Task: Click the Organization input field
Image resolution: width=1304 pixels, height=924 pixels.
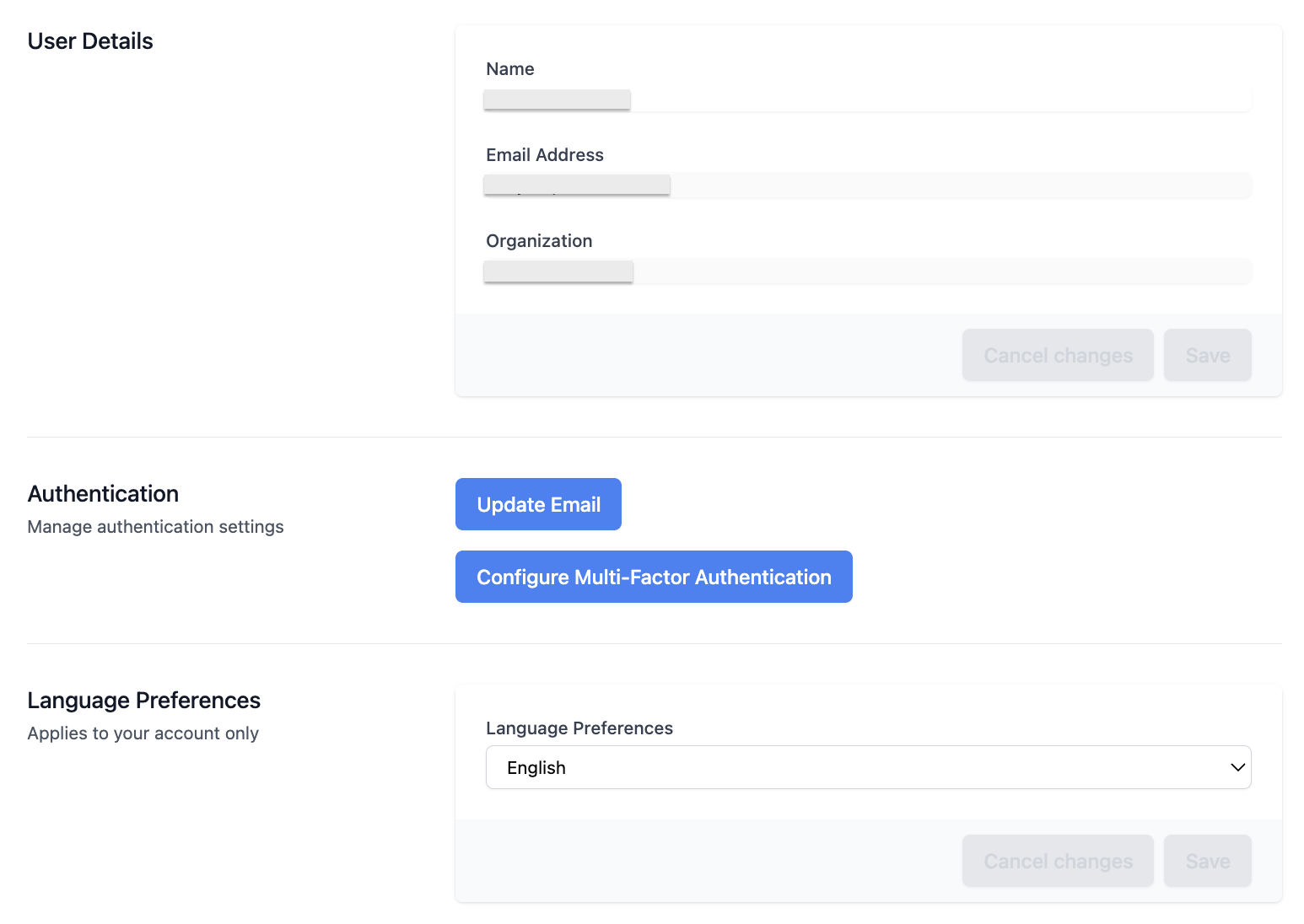Action: [x=868, y=271]
